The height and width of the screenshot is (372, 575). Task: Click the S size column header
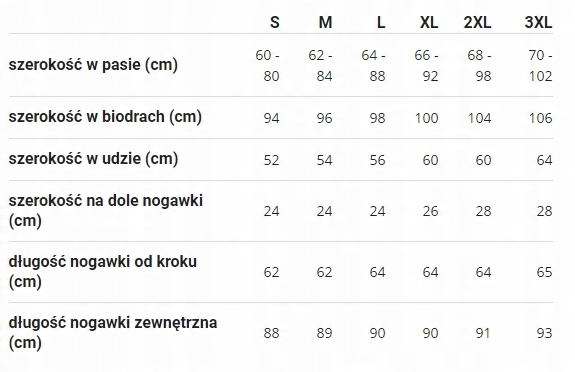[x=275, y=22]
